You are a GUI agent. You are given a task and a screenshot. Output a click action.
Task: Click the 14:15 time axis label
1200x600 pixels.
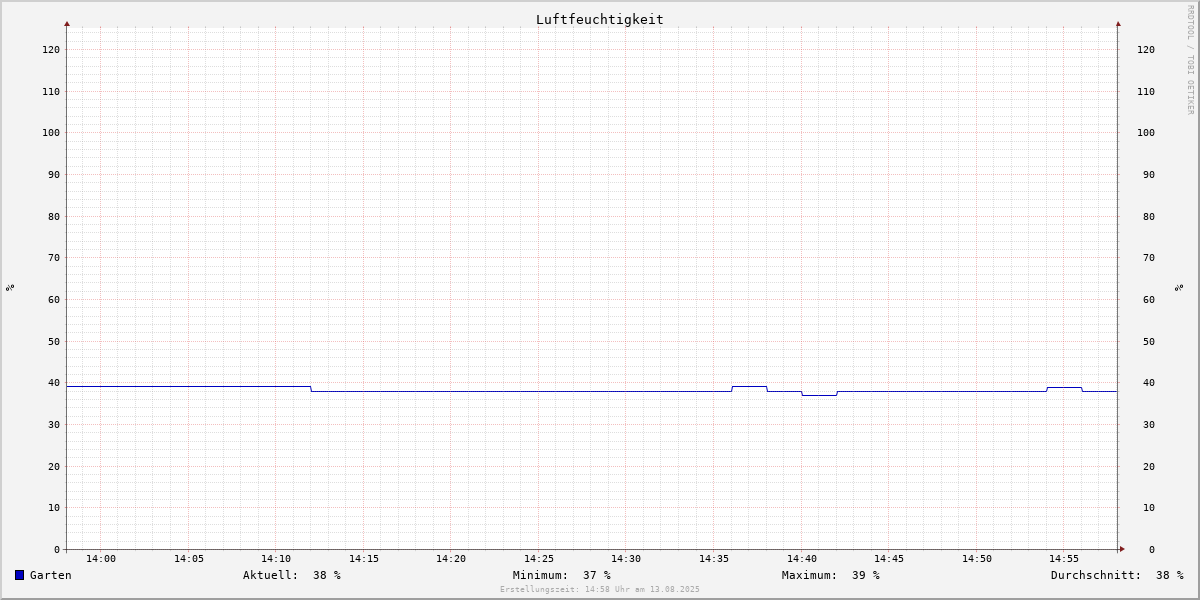[364, 559]
